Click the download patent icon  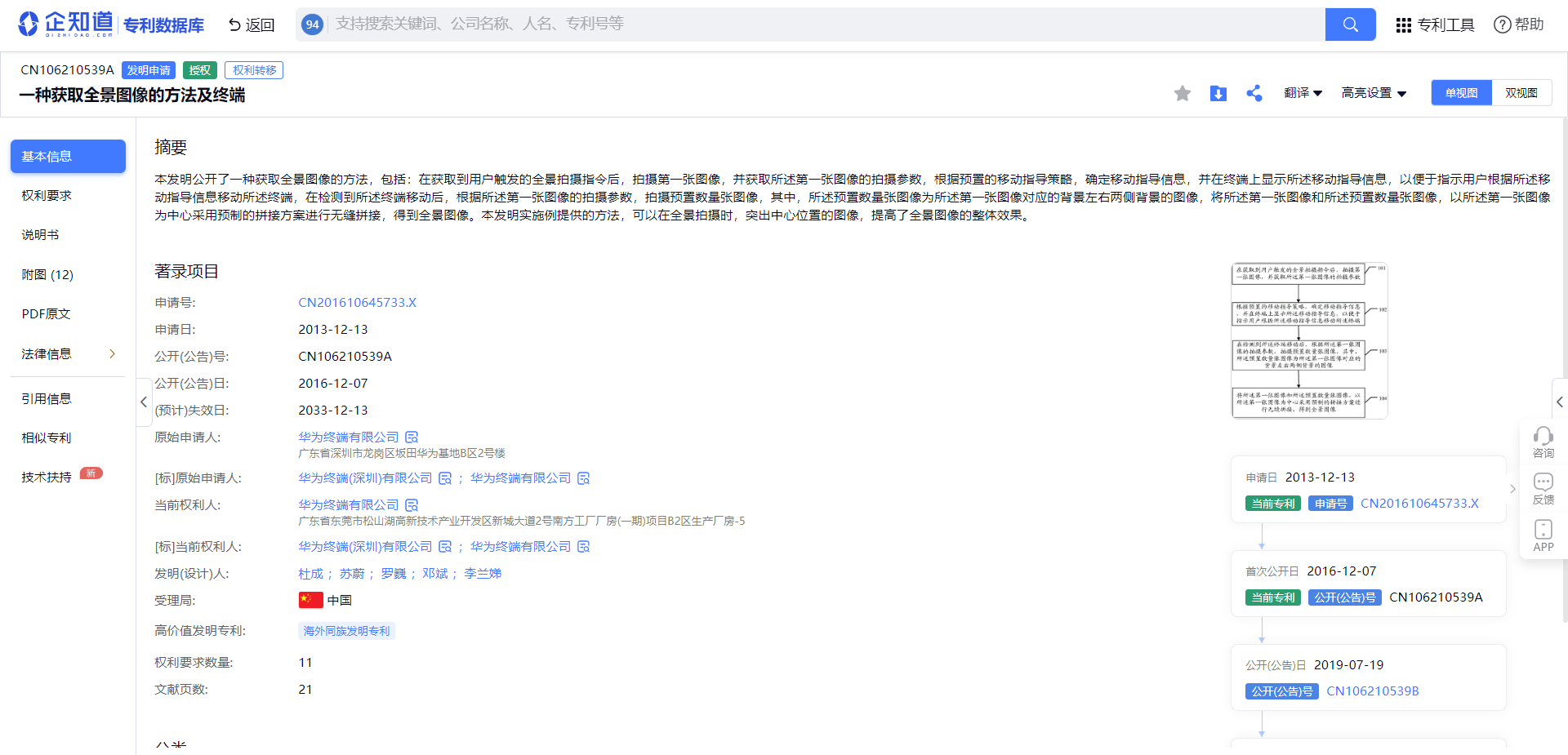coord(1218,93)
